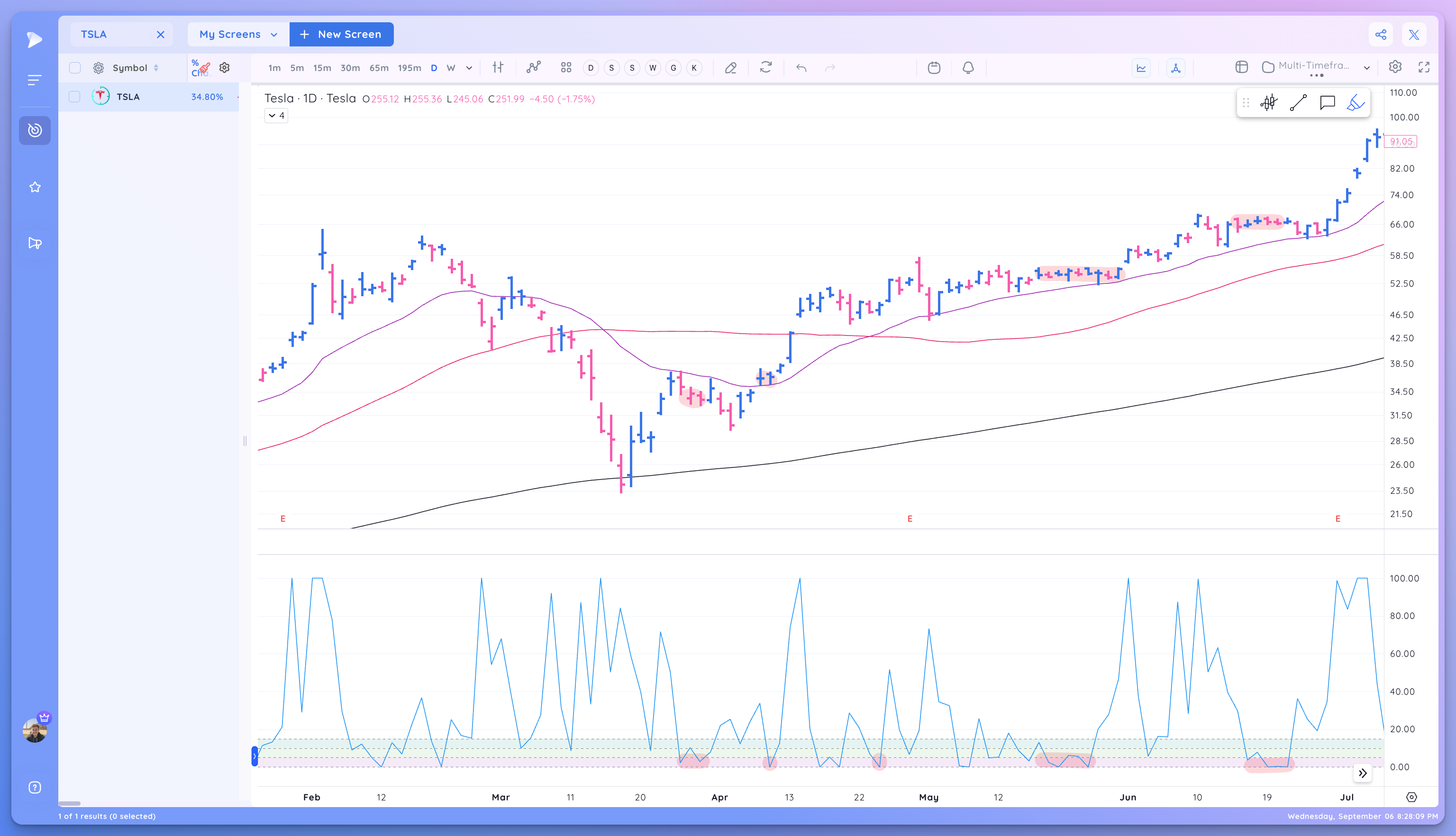
Task: Check the TSLA row checkbox
Action: [74, 97]
